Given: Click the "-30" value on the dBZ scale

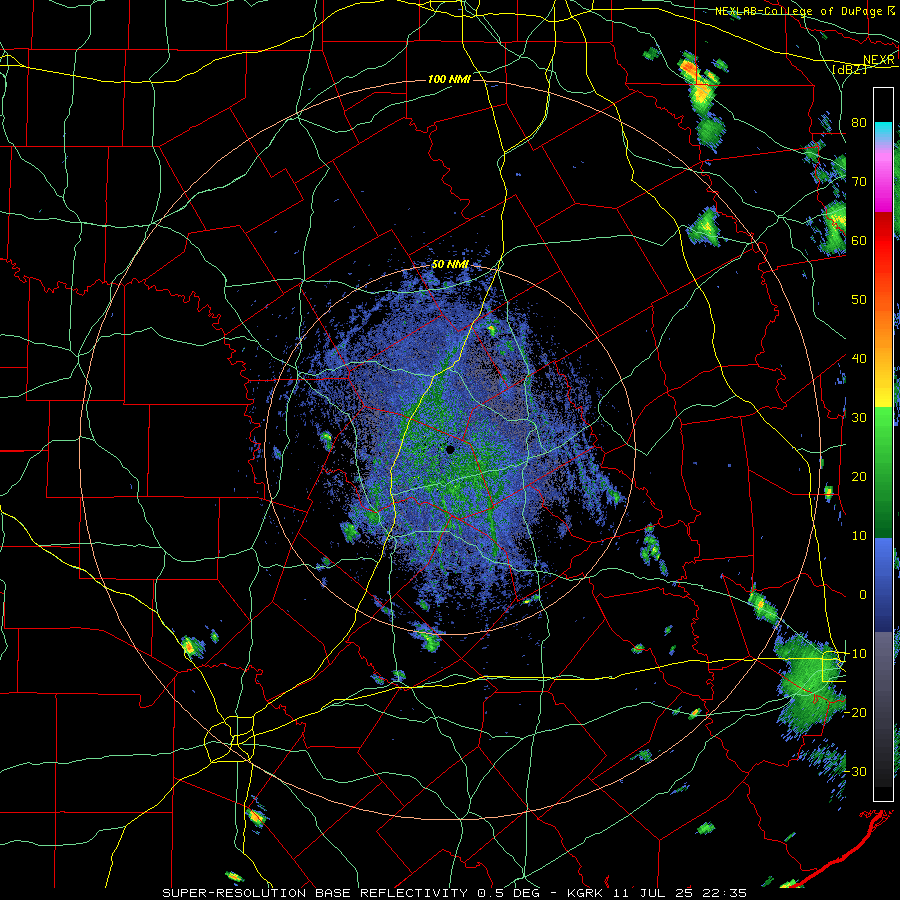Looking at the screenshot, I should 855,771.
